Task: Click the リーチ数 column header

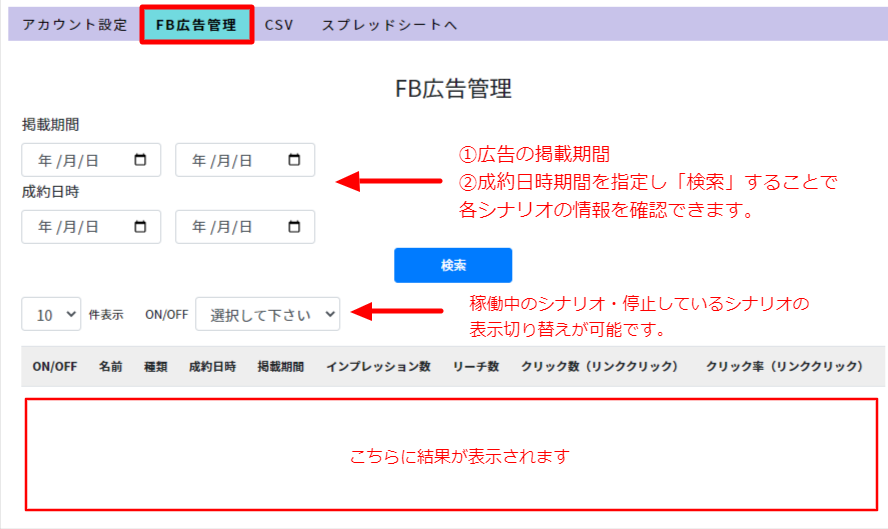Action: pyautogui.click(x=476, y=366)
